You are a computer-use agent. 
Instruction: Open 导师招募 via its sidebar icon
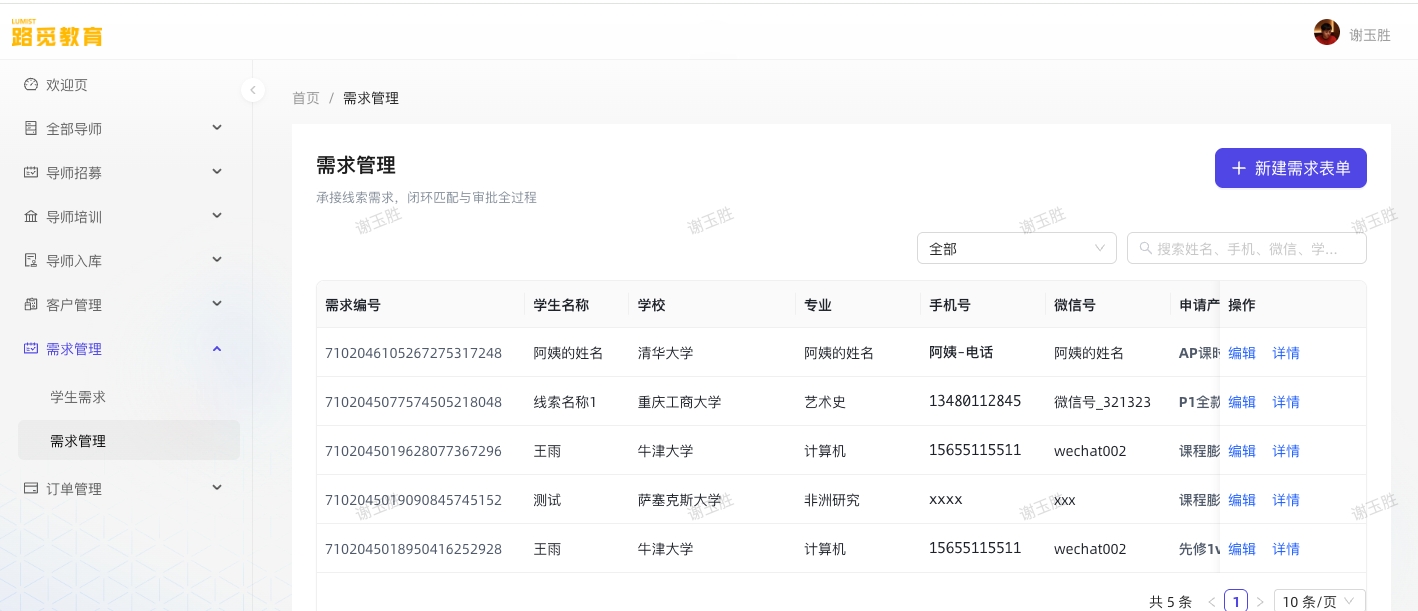click(x=31, y=172)
